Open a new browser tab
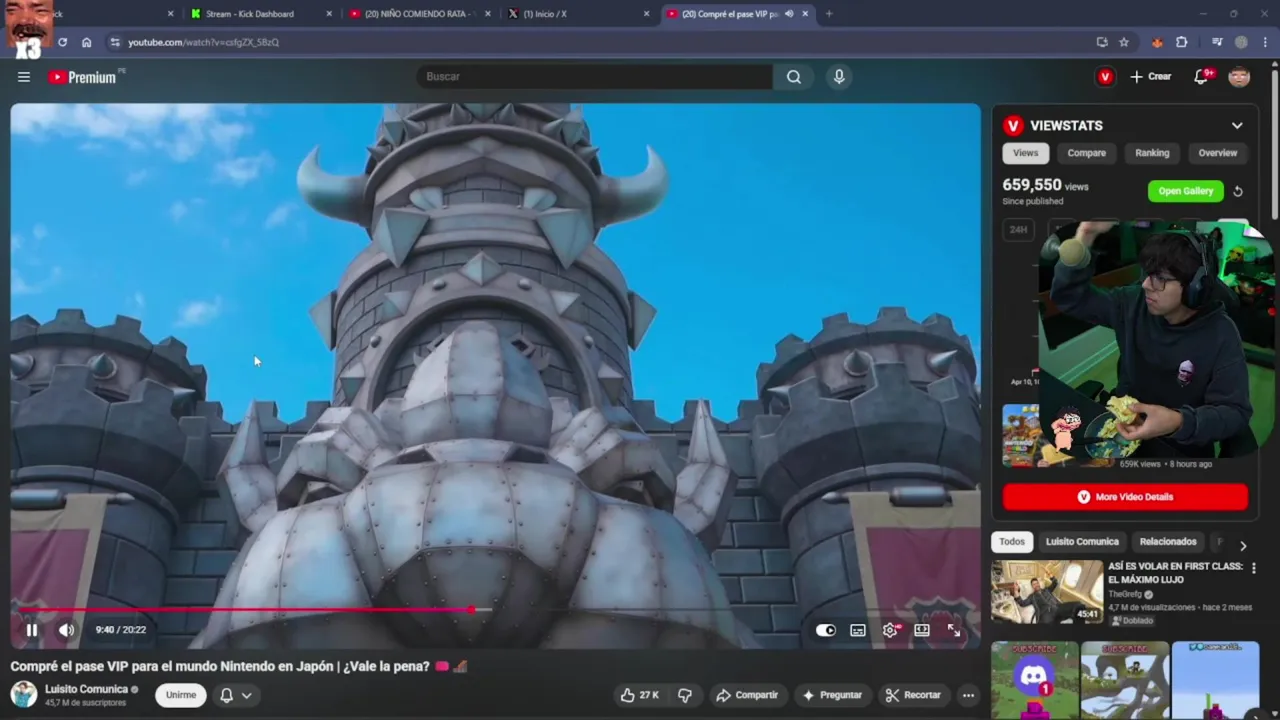Screen dimensions: 1280x720 pos(829,14)
